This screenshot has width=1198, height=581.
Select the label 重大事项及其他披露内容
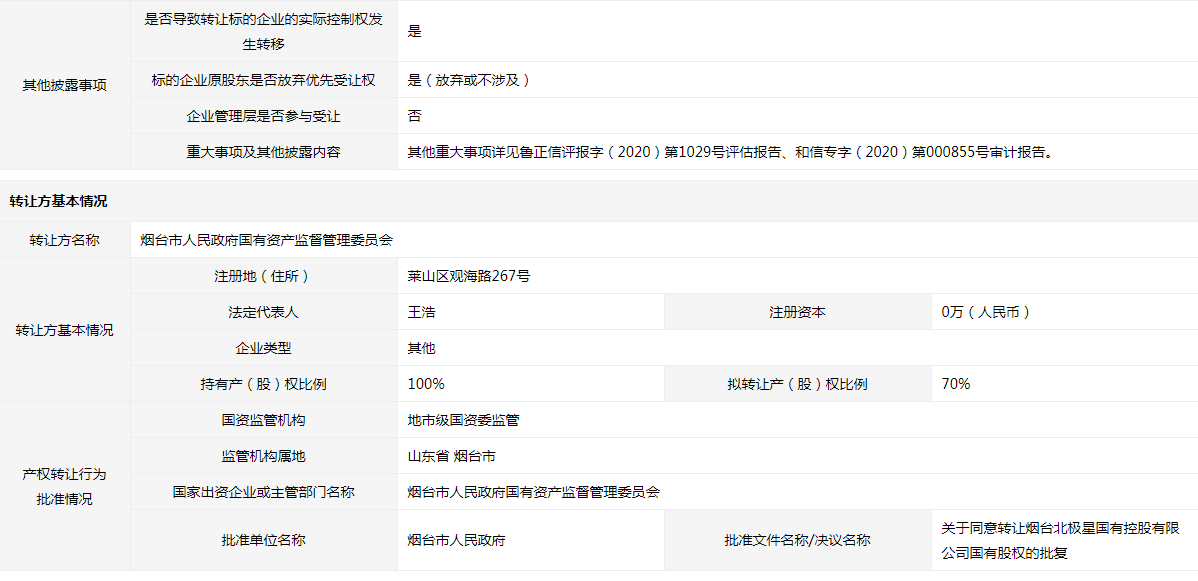click(264, 152)
